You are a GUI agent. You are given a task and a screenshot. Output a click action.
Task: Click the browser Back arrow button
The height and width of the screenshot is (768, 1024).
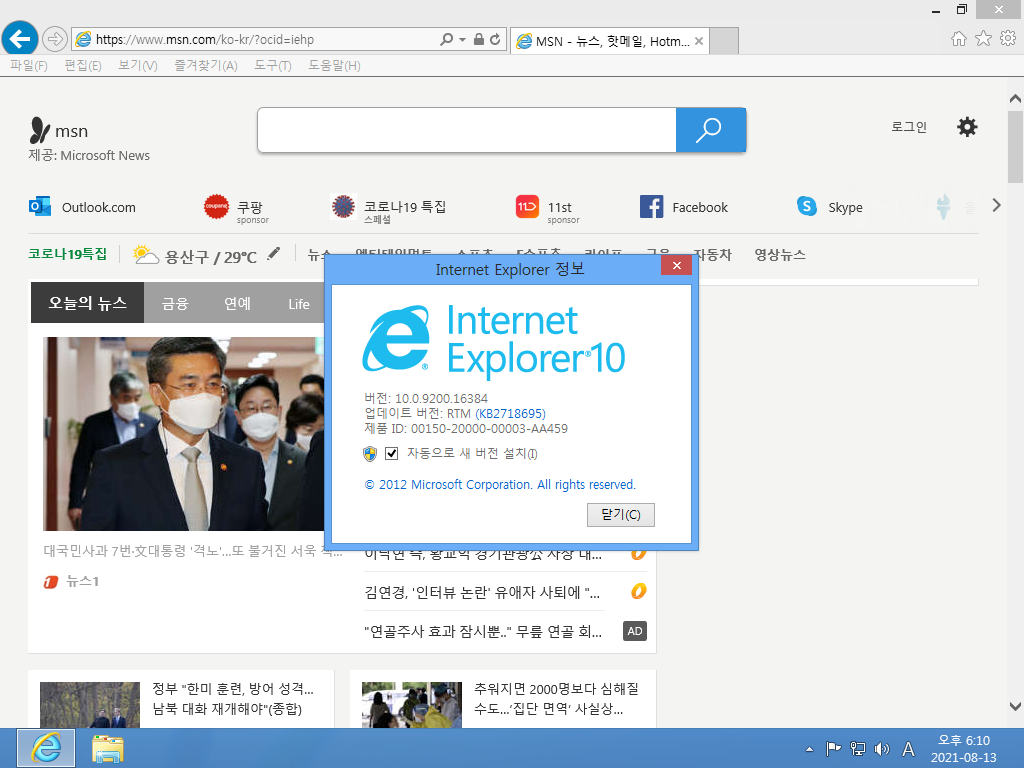[20, 39]
